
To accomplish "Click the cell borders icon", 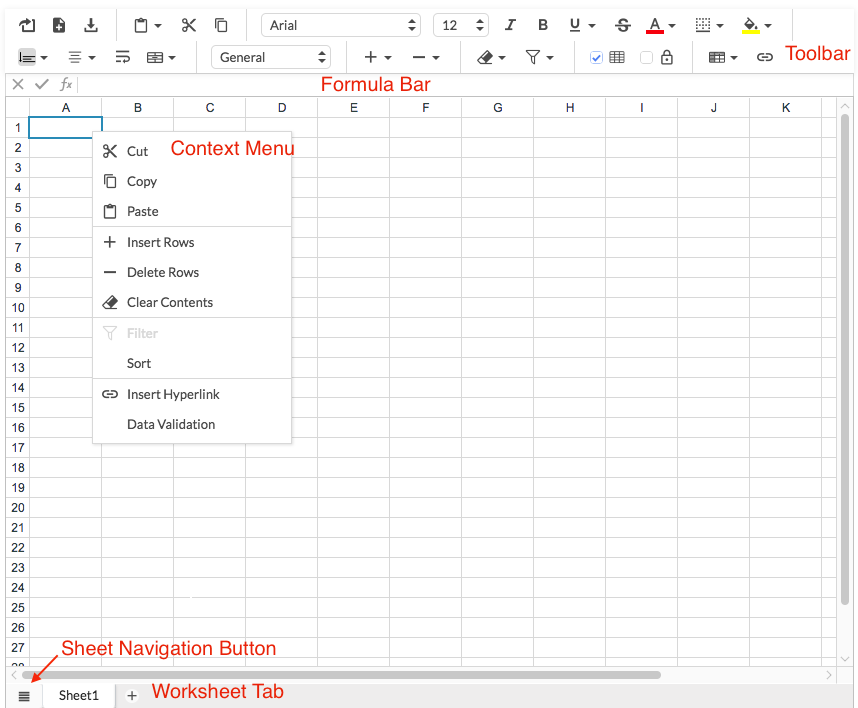I will pyautogui.click(x=703, y=25).
